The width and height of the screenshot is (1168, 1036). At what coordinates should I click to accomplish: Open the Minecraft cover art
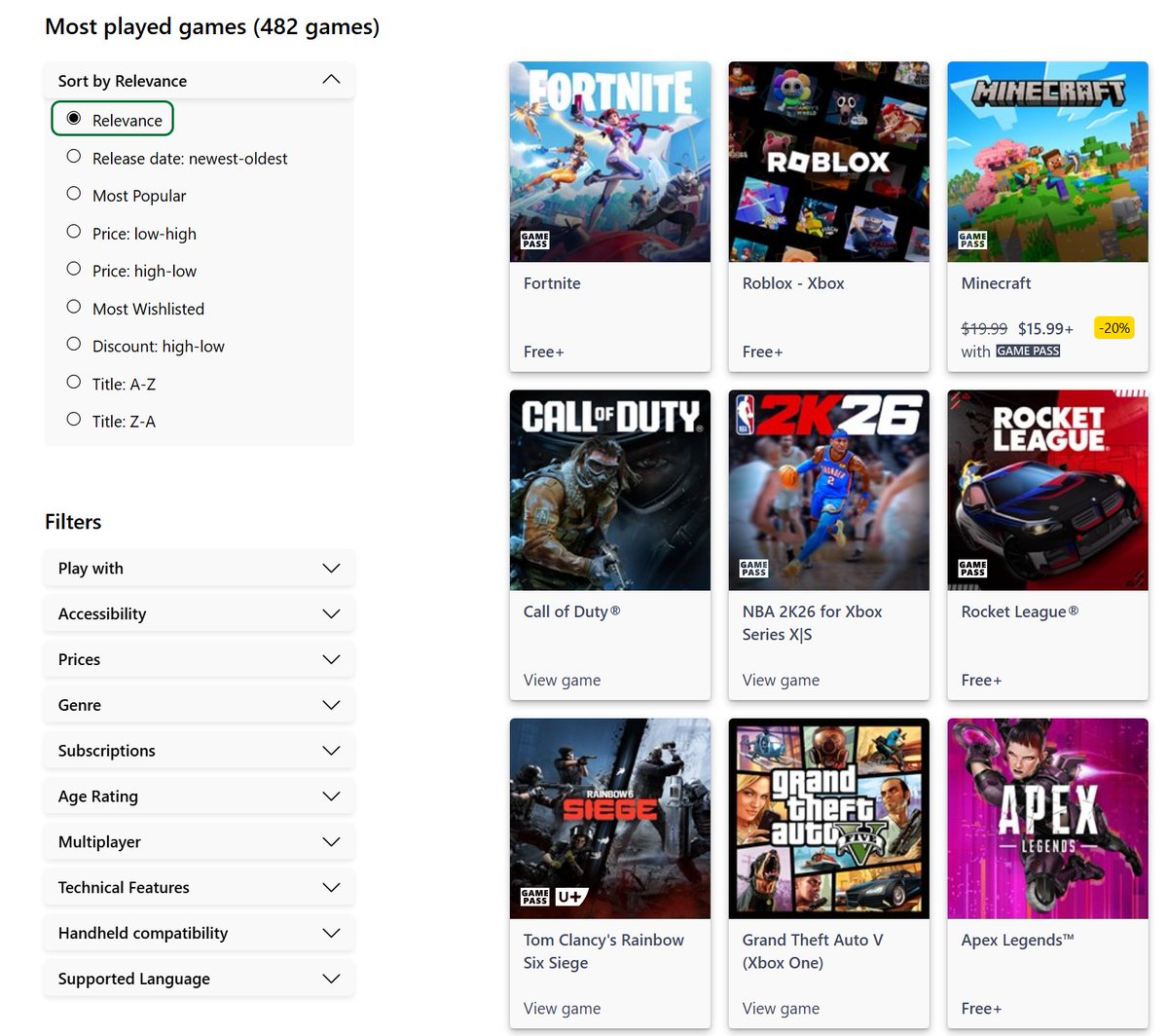click(x=1048, y=162)
